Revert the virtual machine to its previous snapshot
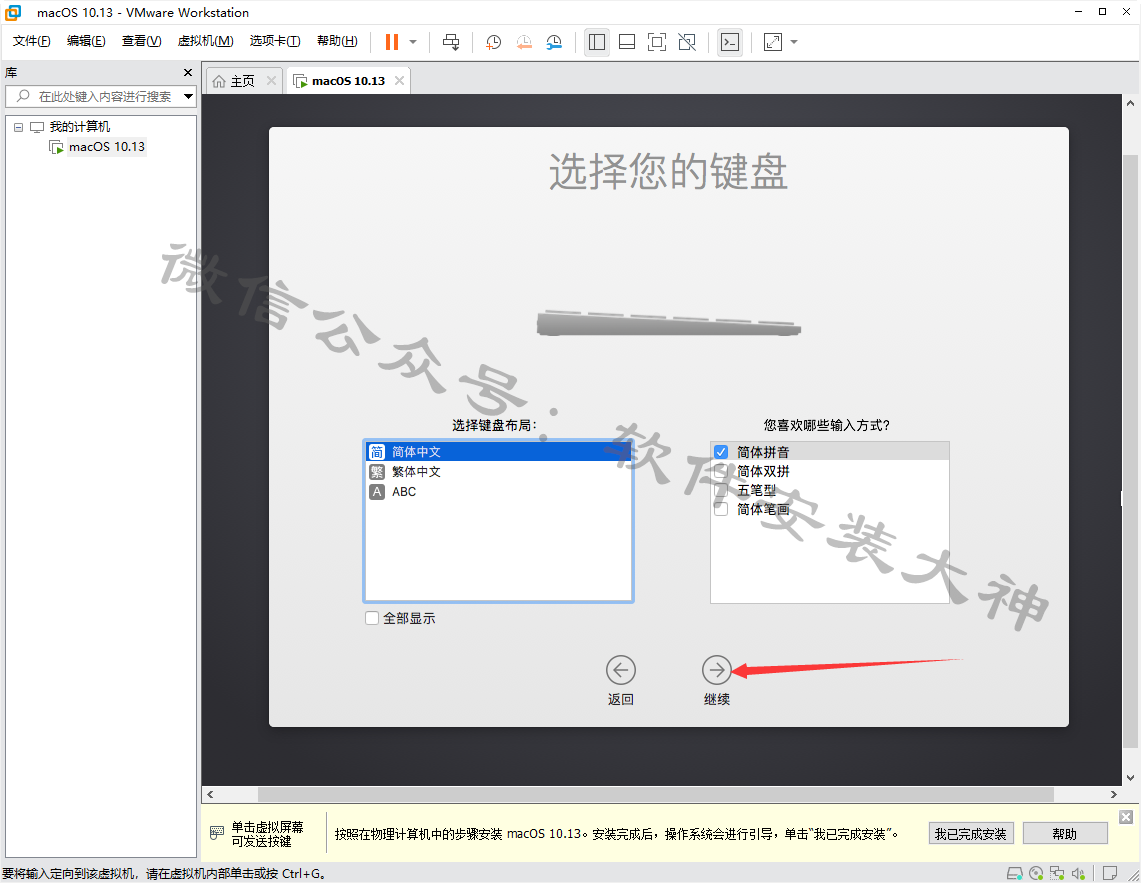Viewport: 1141px width, 883px height. click(x=524, y=42)
